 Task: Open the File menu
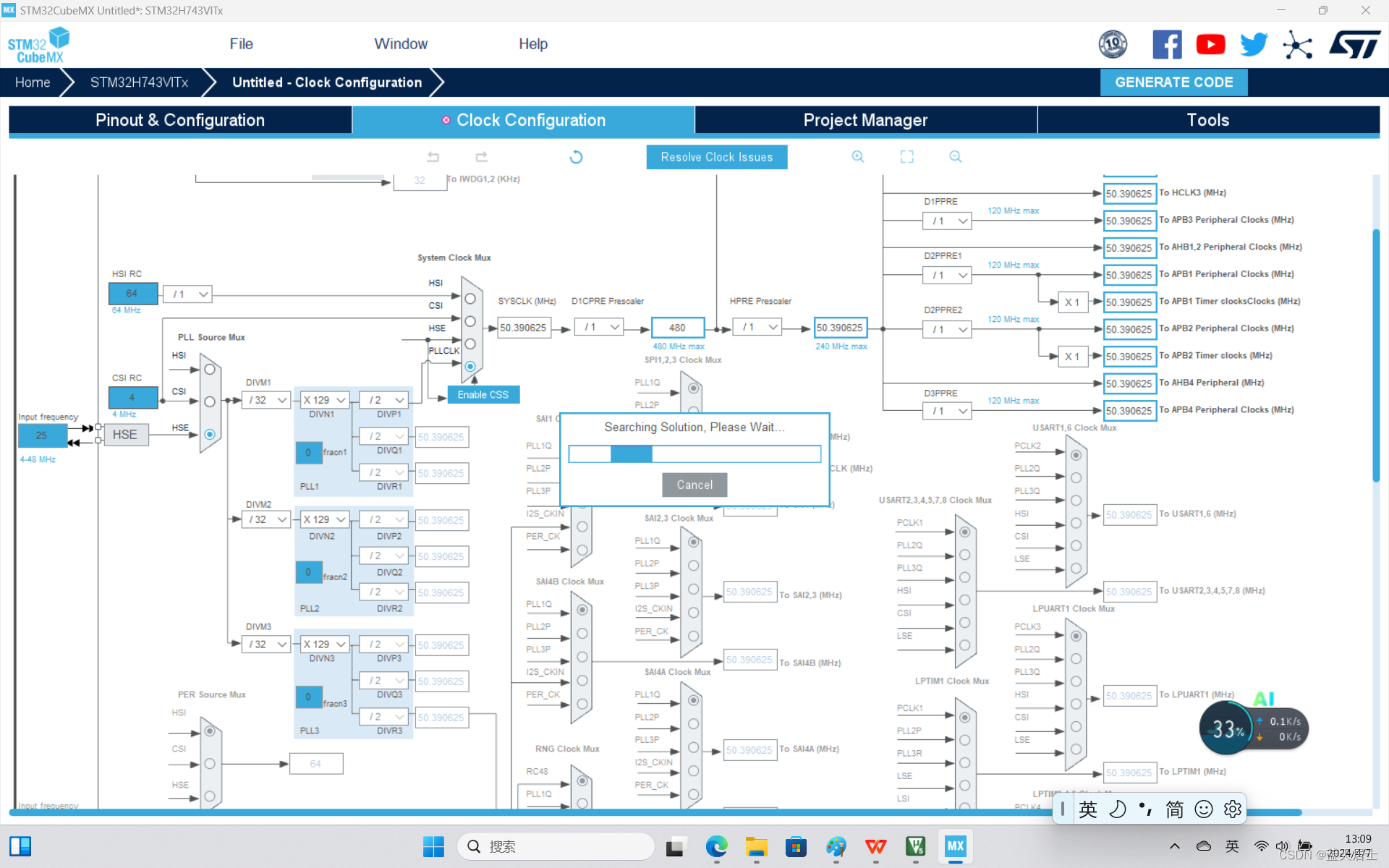[x=241, y=44]
